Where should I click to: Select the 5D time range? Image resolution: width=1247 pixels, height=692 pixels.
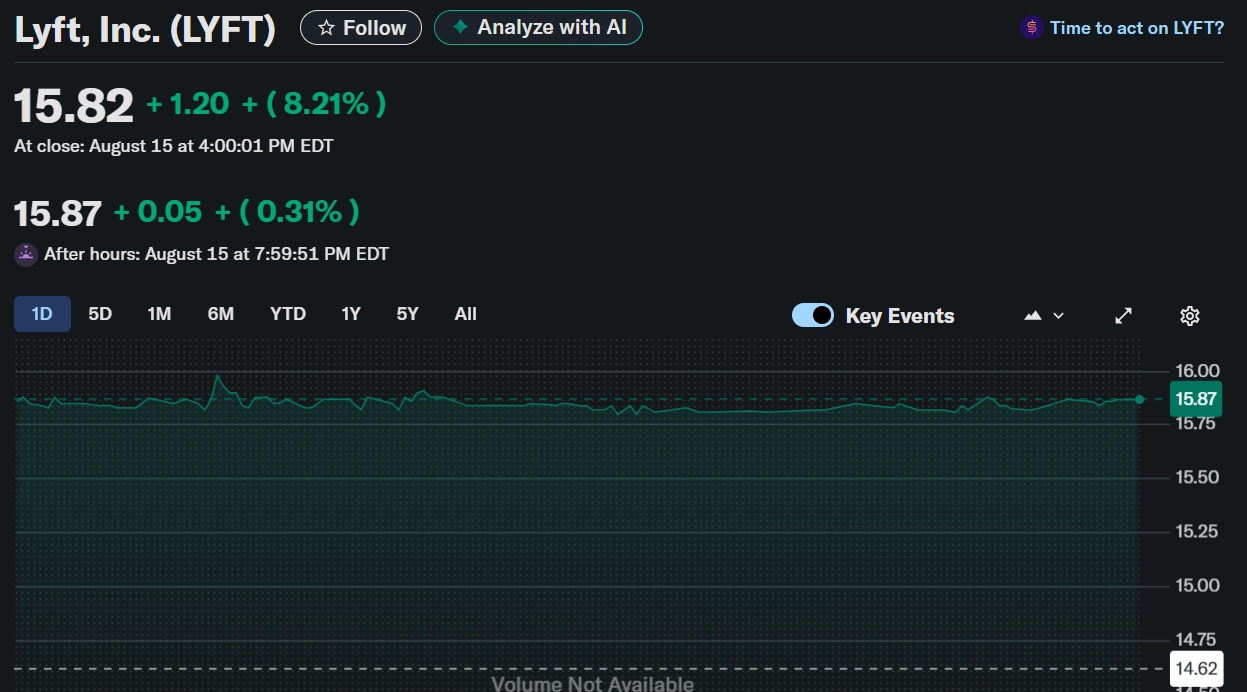click(100, 314)
